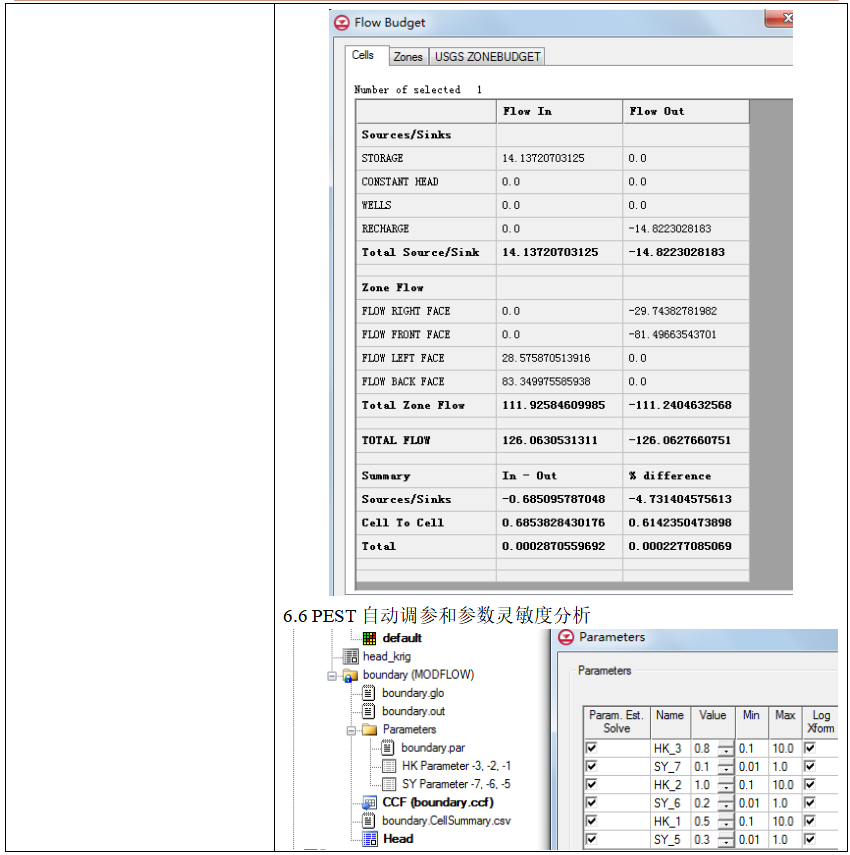Uncheck Log Xform checkbox for SY_7

pyautogui.click(x=810, y=767)
